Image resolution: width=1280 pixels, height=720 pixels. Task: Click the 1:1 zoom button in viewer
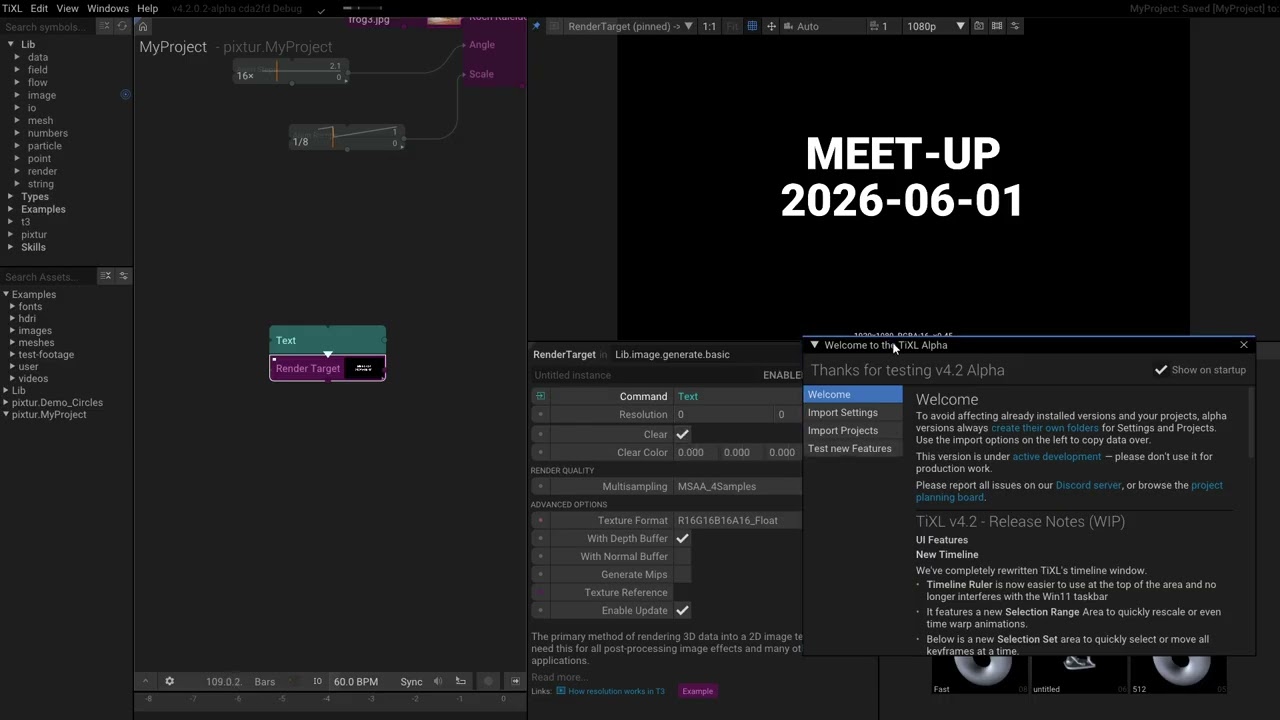click(709, 26)
